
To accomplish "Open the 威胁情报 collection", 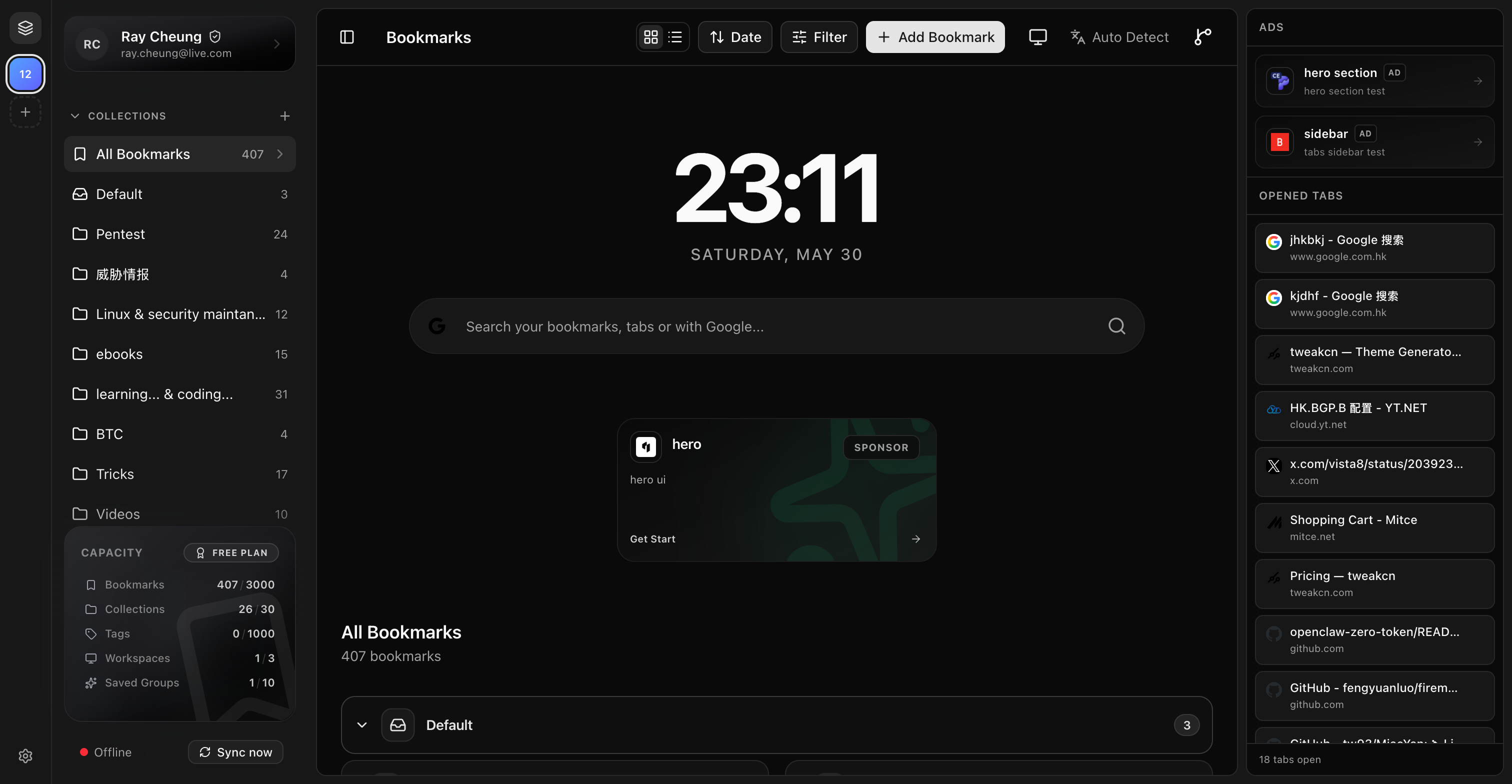I will (179, 274).
